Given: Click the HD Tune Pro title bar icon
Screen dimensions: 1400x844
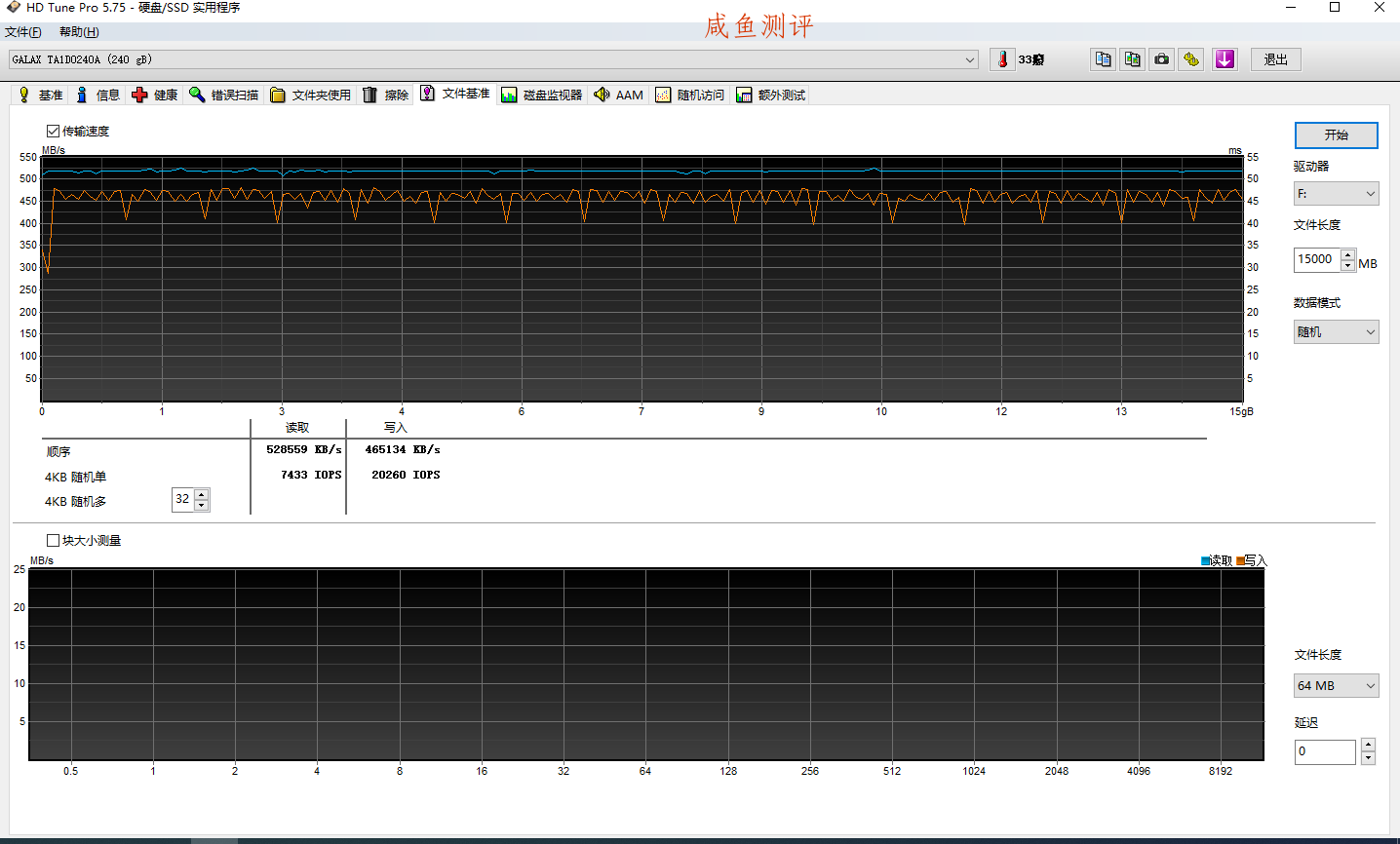Looking at the screenshot, I should (13, 8).
